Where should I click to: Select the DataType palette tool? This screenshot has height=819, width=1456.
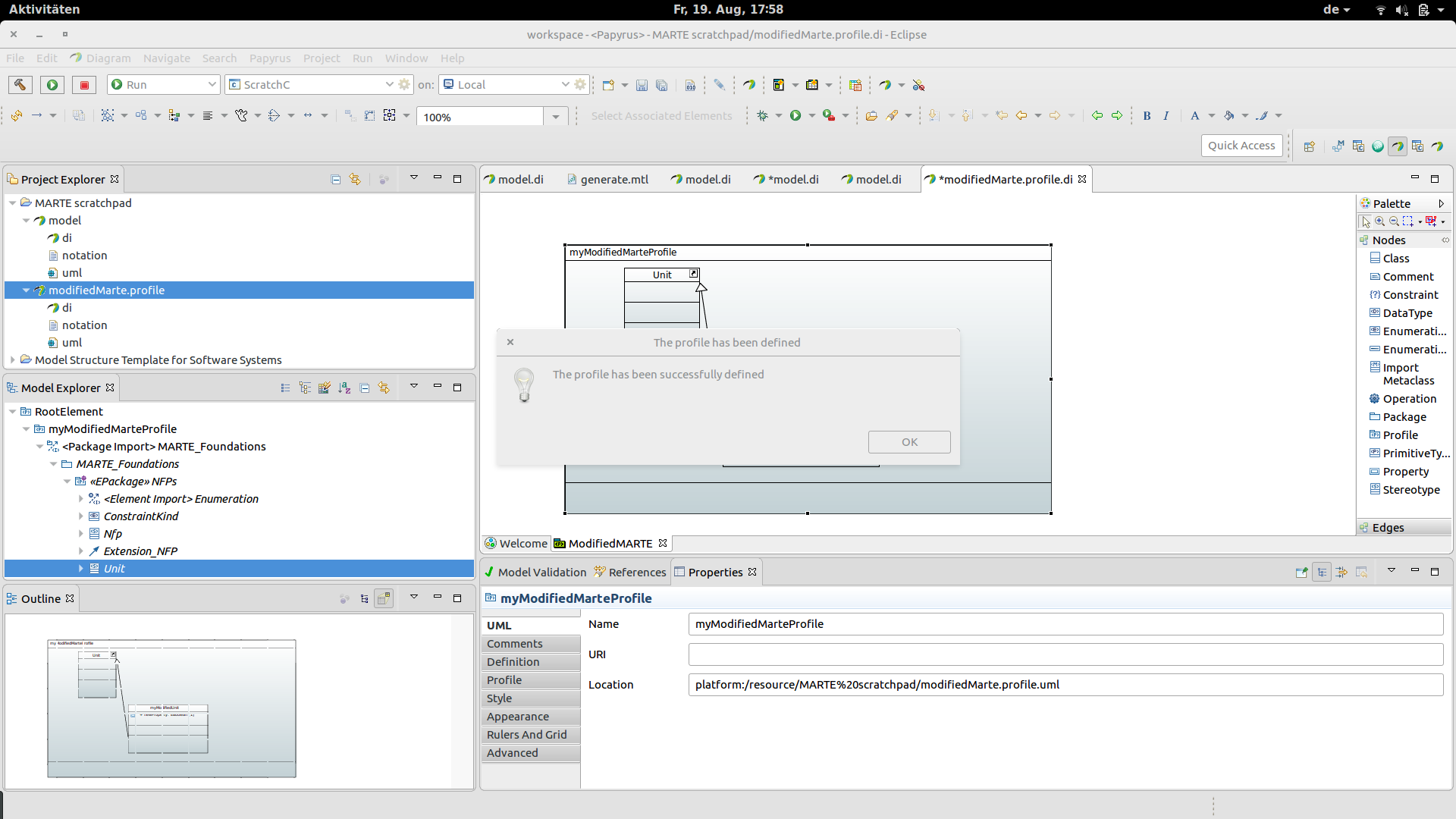click(1401, 313)
